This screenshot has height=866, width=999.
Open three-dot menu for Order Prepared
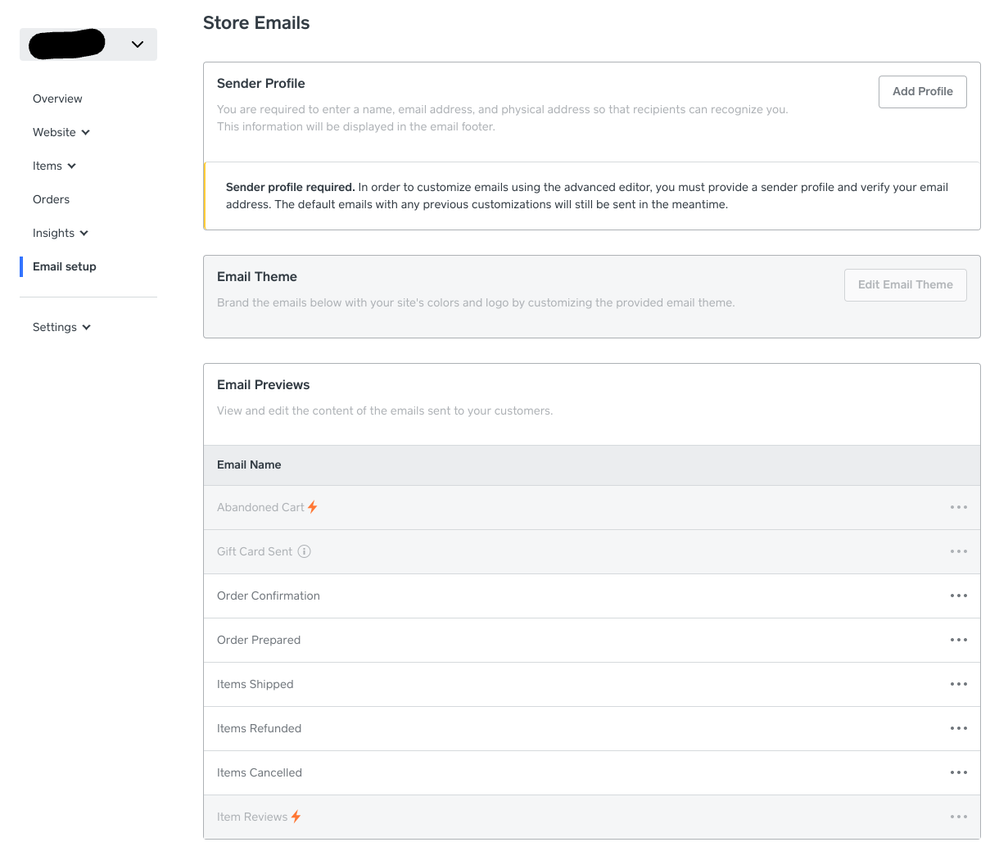(958, 640)
